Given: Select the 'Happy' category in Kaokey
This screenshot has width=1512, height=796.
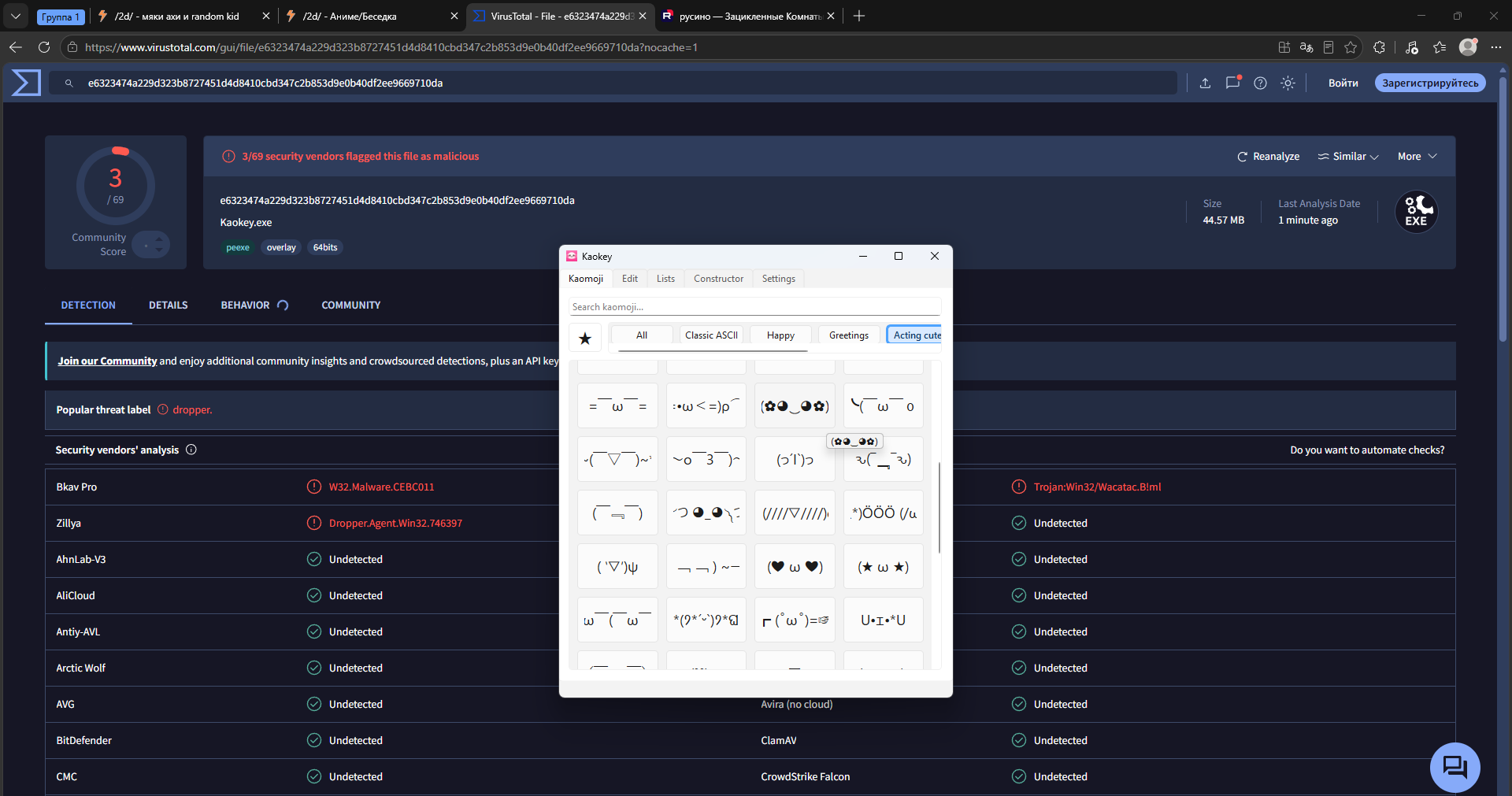Looking at the screenshot, I should [780, 335].
